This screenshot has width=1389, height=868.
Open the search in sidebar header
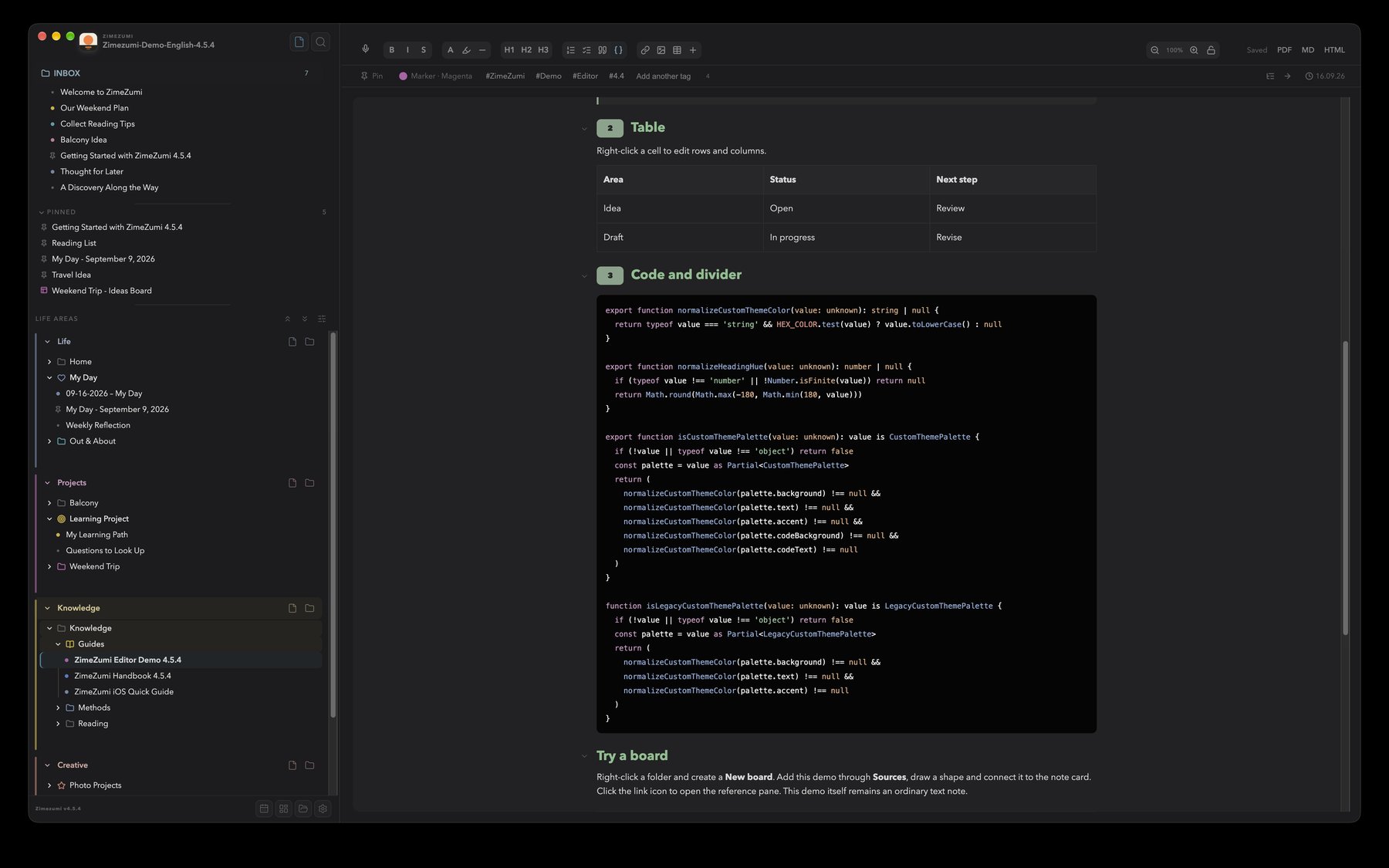click(321, 42)
